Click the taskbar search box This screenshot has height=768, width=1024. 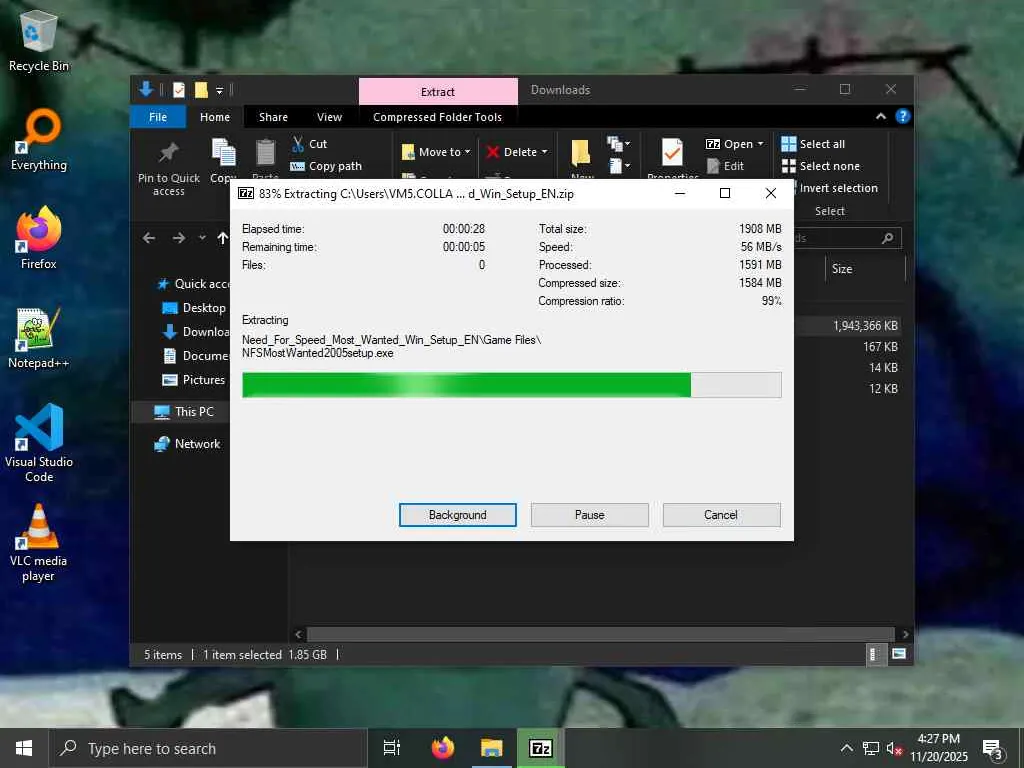208,748
